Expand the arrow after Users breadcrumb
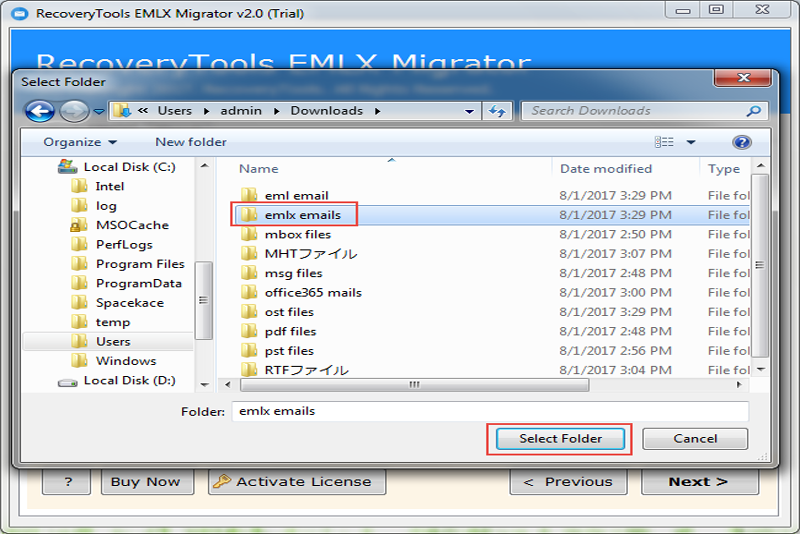Screen dimensions: 800x534 (x=206, y=111)
